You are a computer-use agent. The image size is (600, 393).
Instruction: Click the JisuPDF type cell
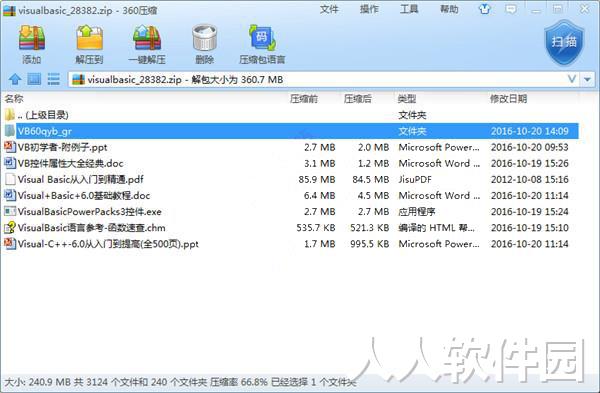click(415, 179)
